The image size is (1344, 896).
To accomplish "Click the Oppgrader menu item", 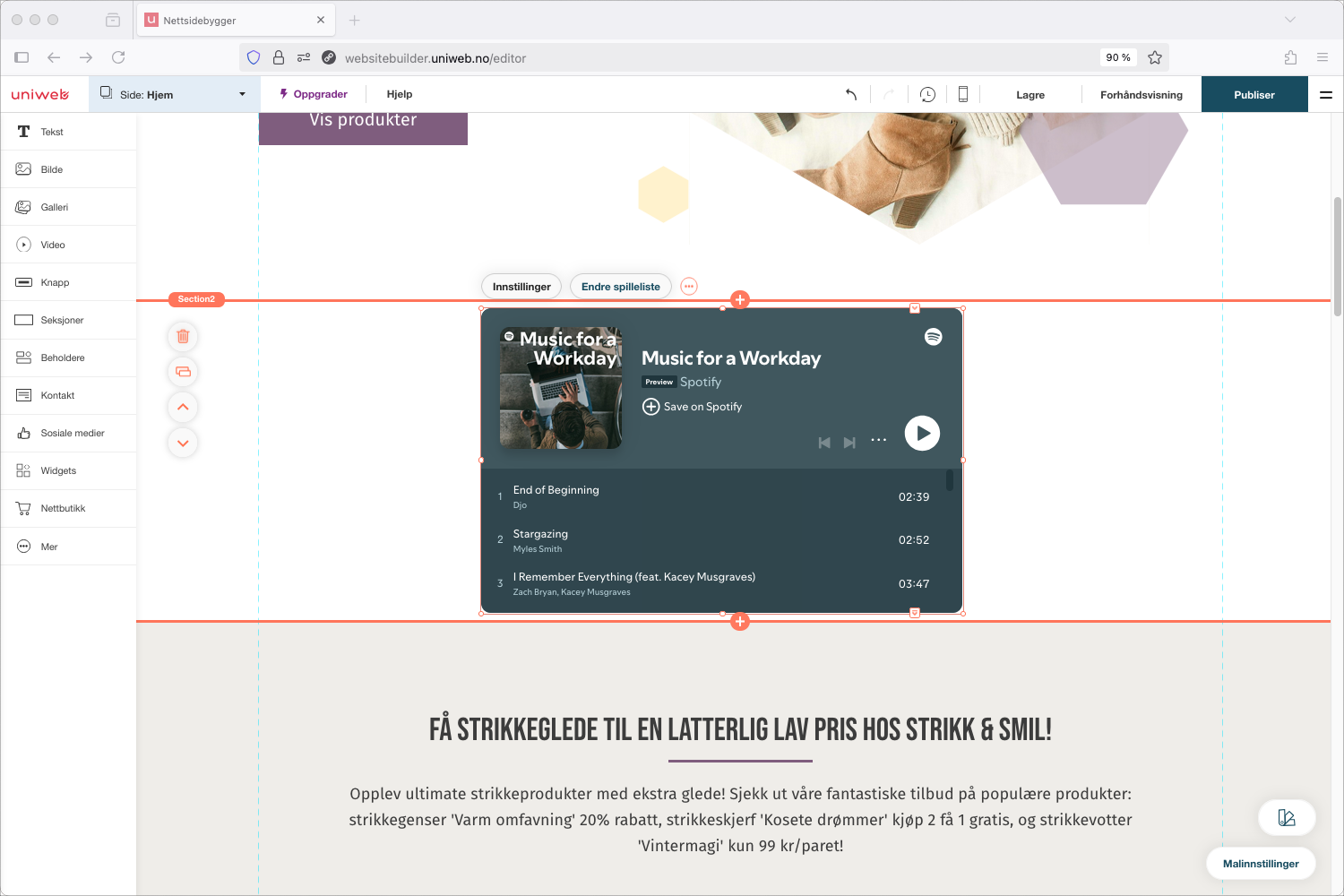I will 314,94.
